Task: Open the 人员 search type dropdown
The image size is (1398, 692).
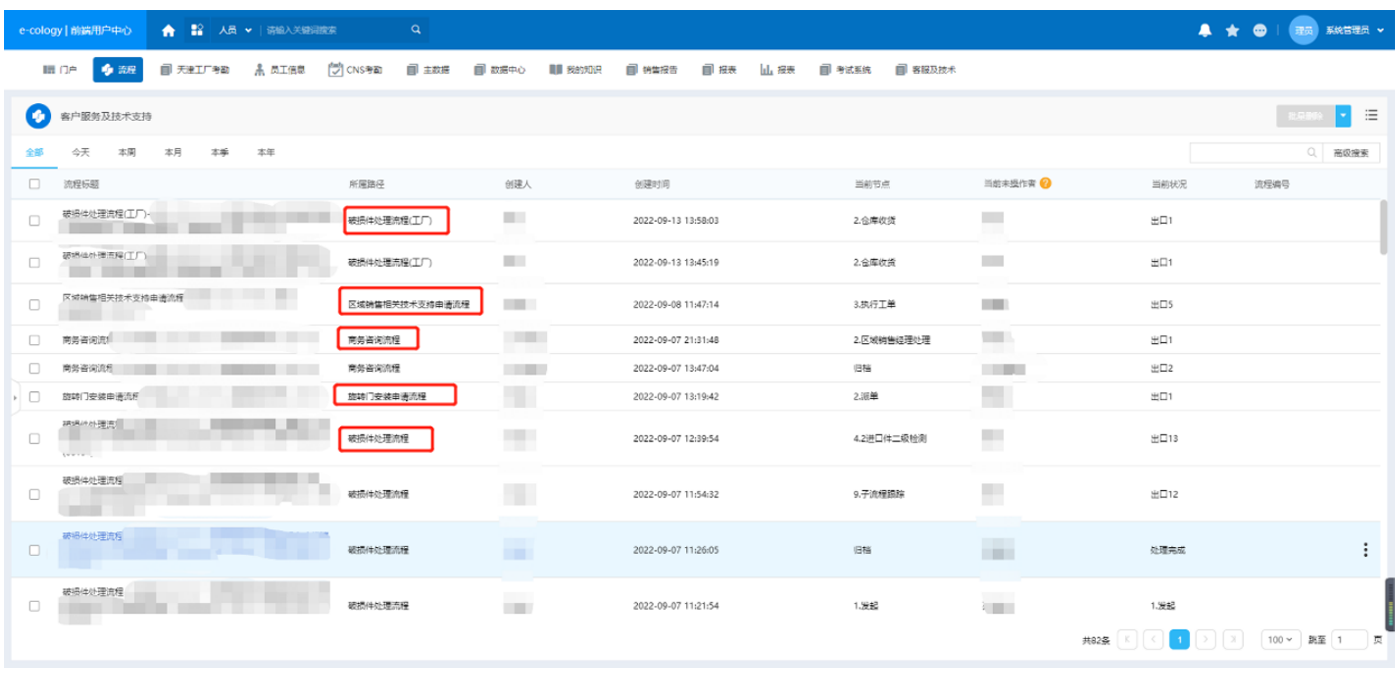Action: [235, 30]
